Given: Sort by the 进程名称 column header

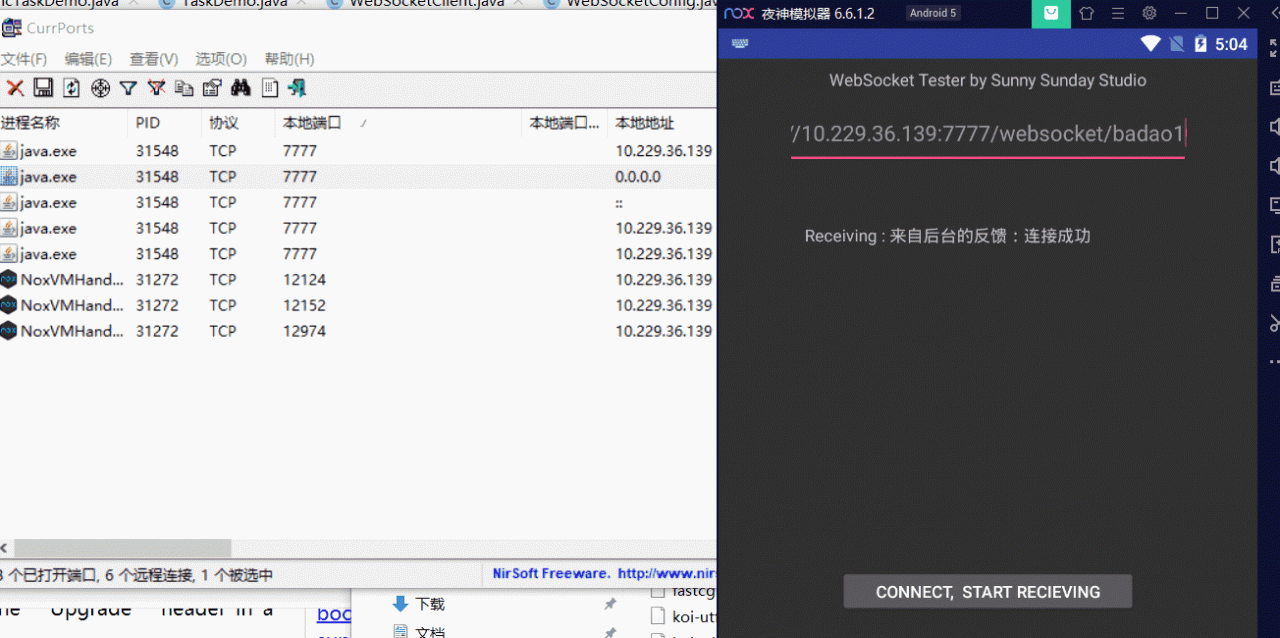Looking at the screenshot, I should 65,123.
